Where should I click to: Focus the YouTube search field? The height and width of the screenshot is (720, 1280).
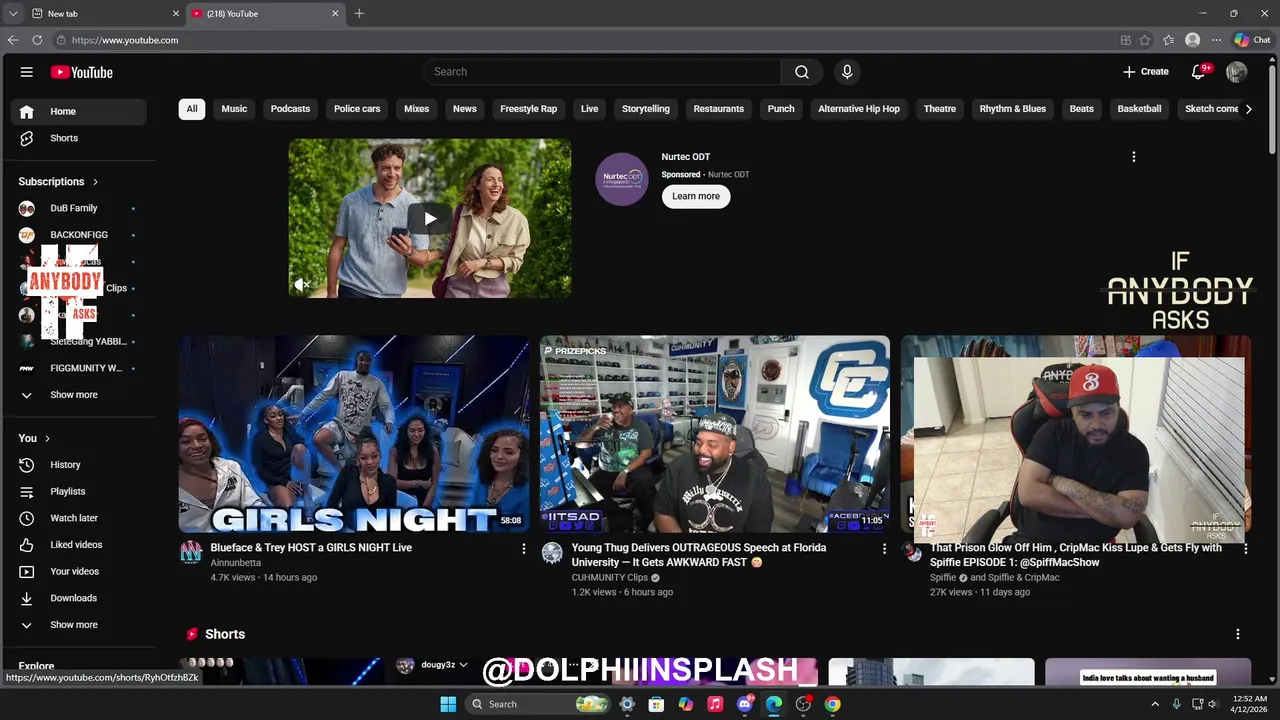(x=602, y=72)
